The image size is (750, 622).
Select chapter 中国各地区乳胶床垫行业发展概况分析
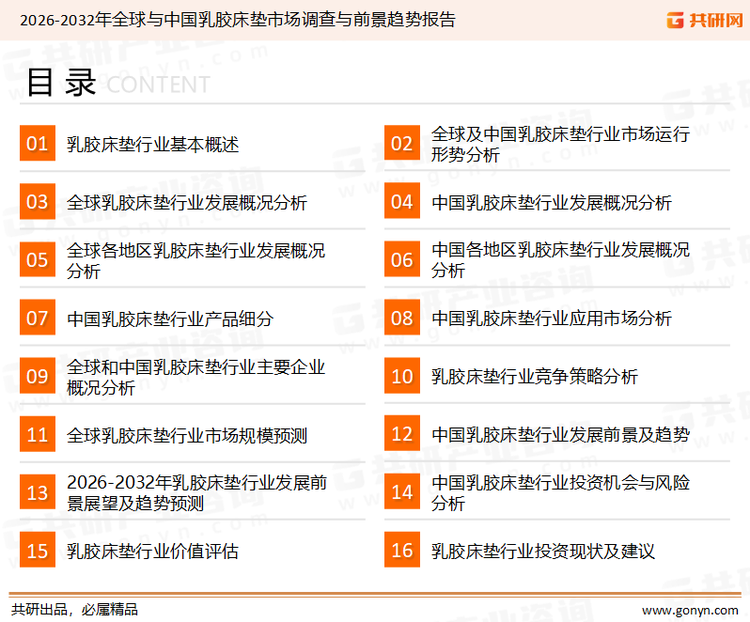pos(560,260)
